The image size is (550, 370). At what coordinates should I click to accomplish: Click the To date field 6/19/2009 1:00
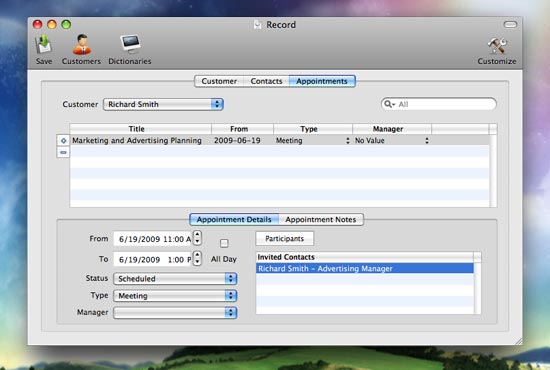pos(153,260)
